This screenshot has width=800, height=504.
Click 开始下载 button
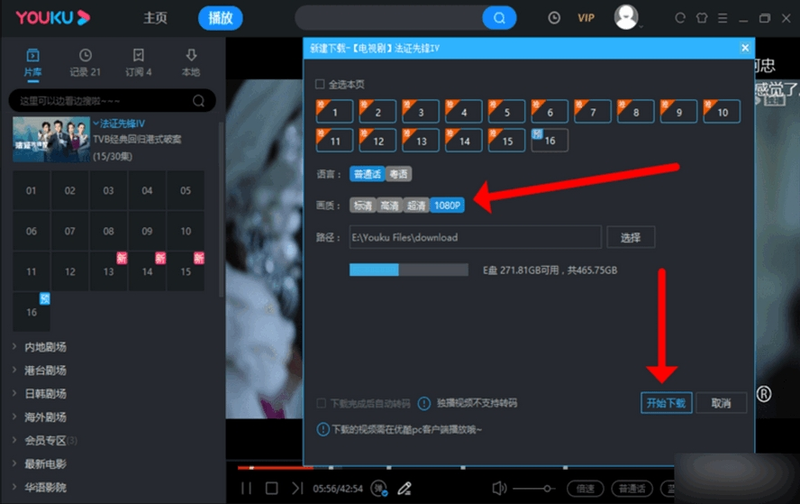pos(666,403)
